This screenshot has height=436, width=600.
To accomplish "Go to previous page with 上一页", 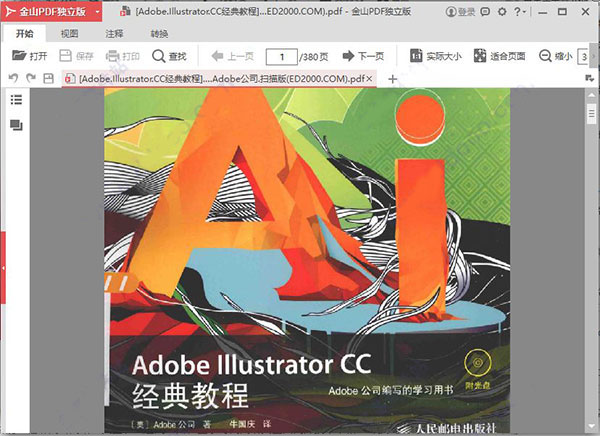I will click(x=232, y=56).
